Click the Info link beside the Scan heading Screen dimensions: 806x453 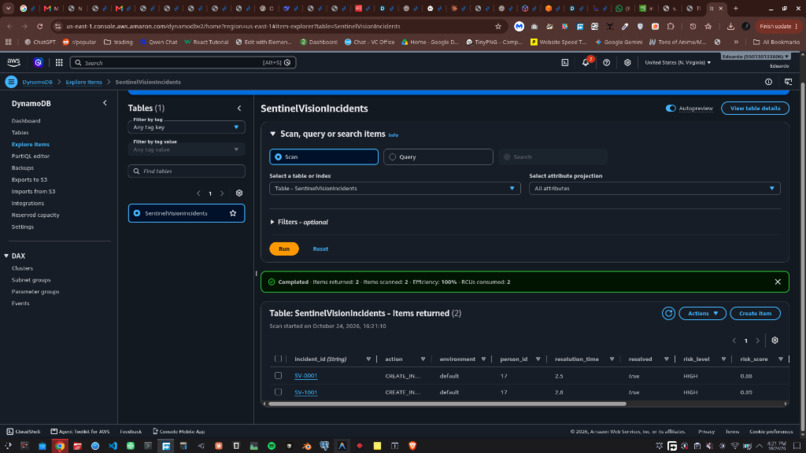point(393,135)
